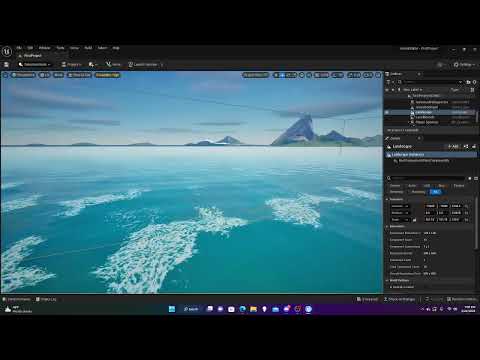Open the Edit menu
Screen dimensions: 480x360
click(30, 48)
